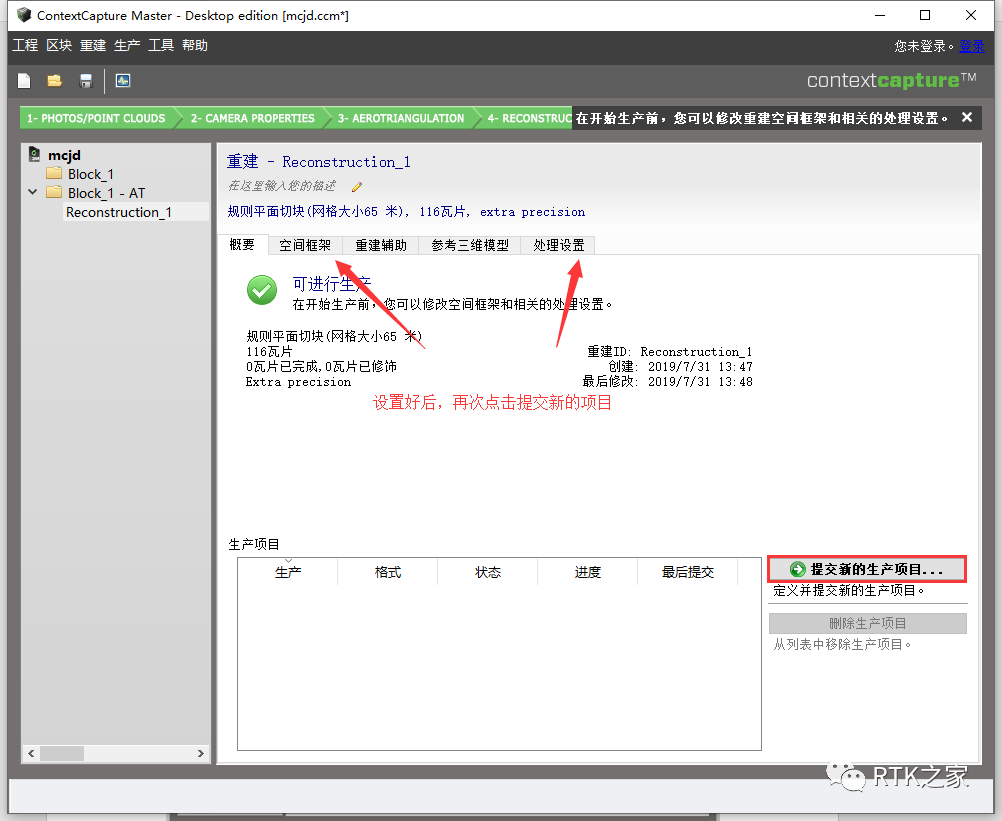Click the 0瓦片已完成,0瓦片已修饰 text
The height and width of the screenshot is (821, 1002).
tap(321, 367)
